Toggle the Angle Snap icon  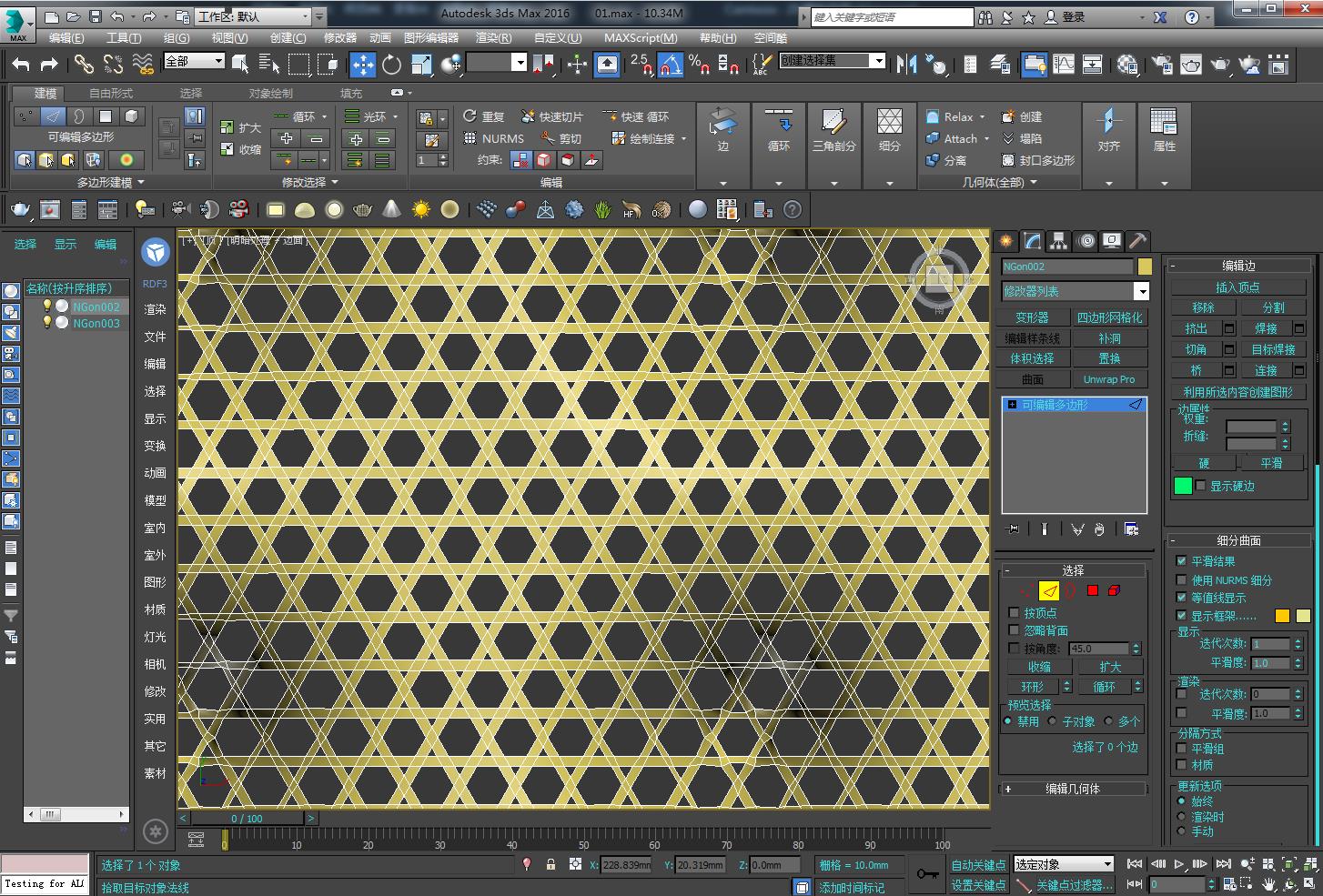tap(670, 64)
